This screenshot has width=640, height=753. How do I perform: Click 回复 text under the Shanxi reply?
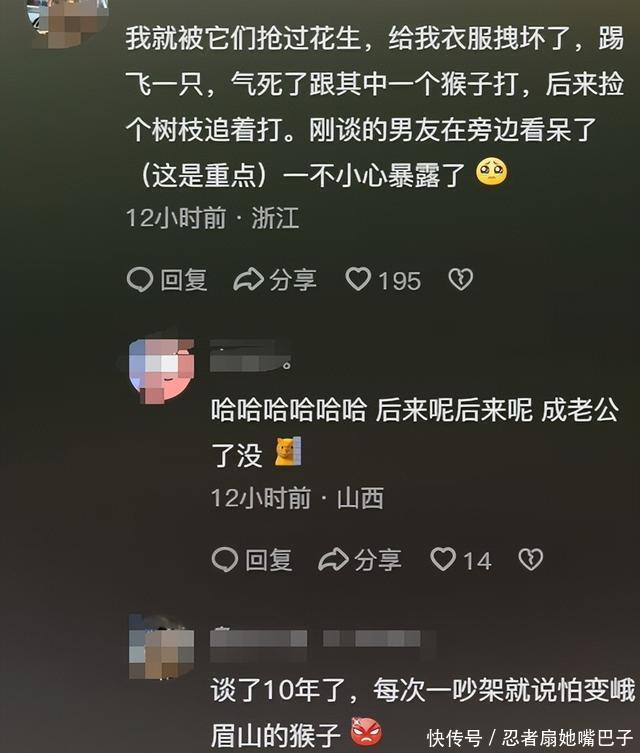[x=269, y=560]
